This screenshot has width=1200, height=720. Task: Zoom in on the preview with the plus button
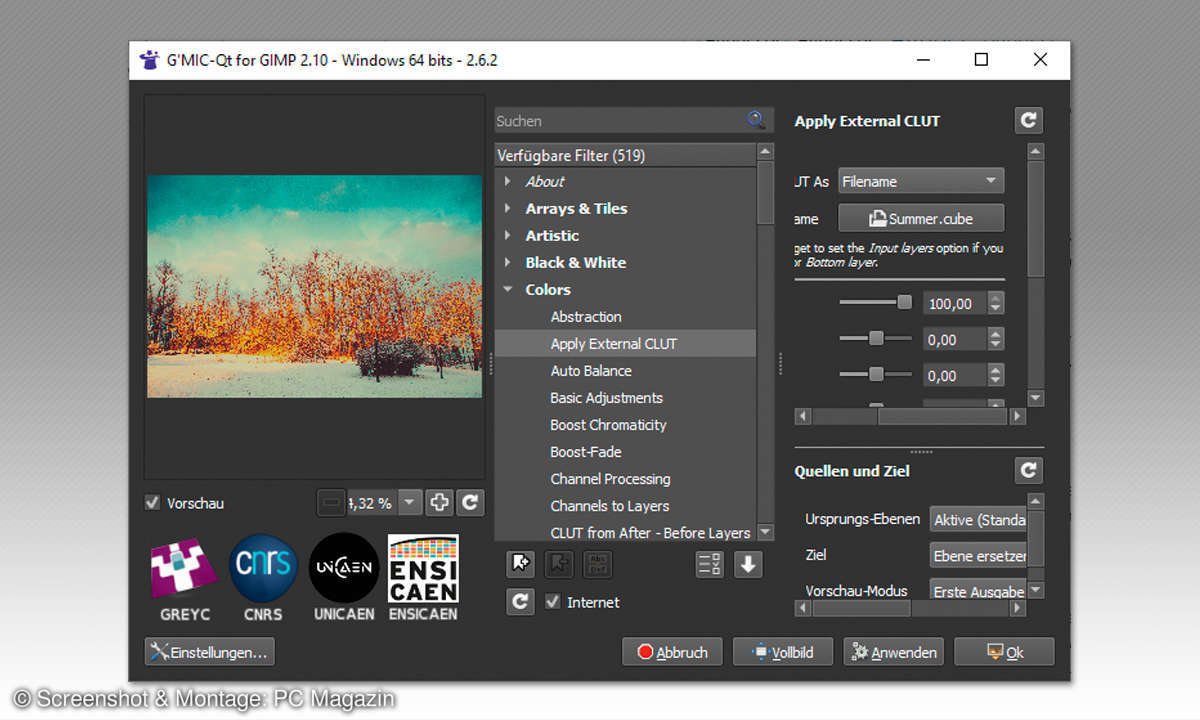439,503
